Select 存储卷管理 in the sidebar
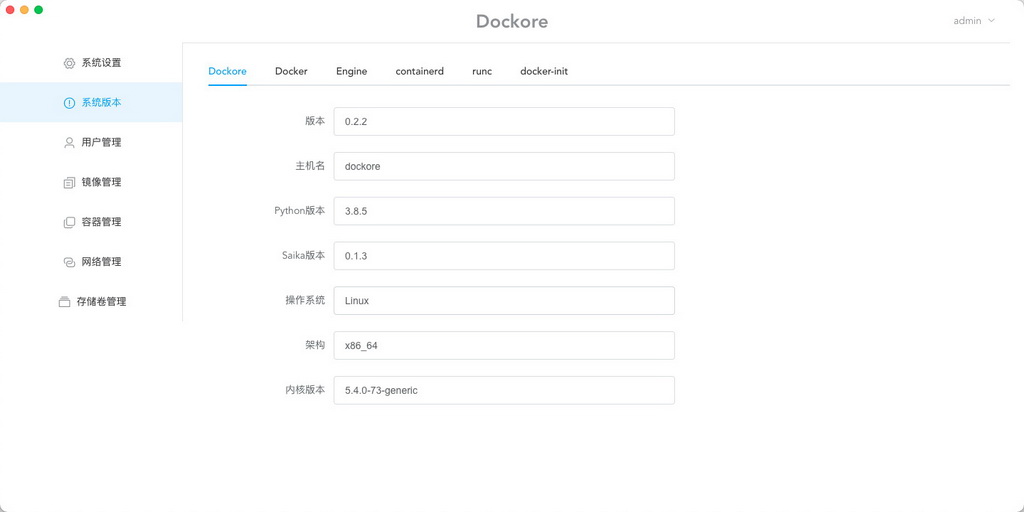Viewport: 1024px width, 512px height. click(91, 302)
